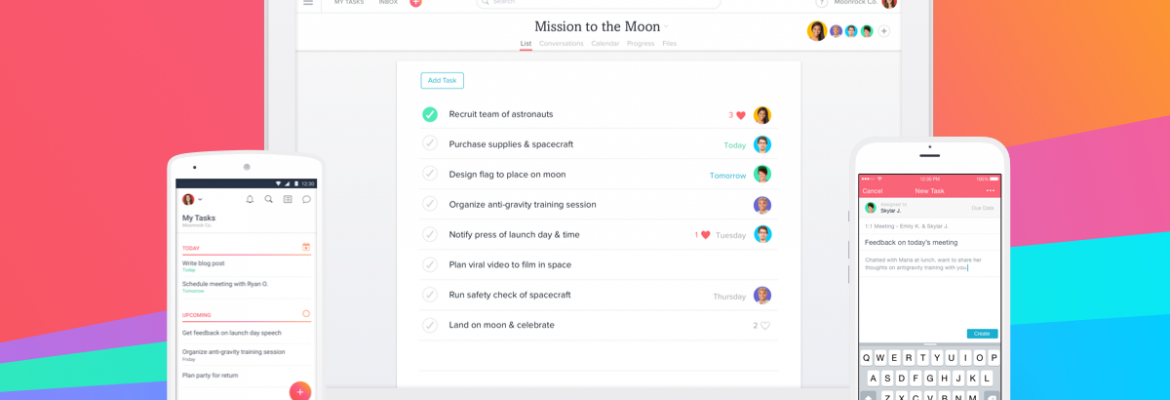Uncheck the completed Recruit team of astronauts task
The image size is (1170, 400).
(430, 114)
